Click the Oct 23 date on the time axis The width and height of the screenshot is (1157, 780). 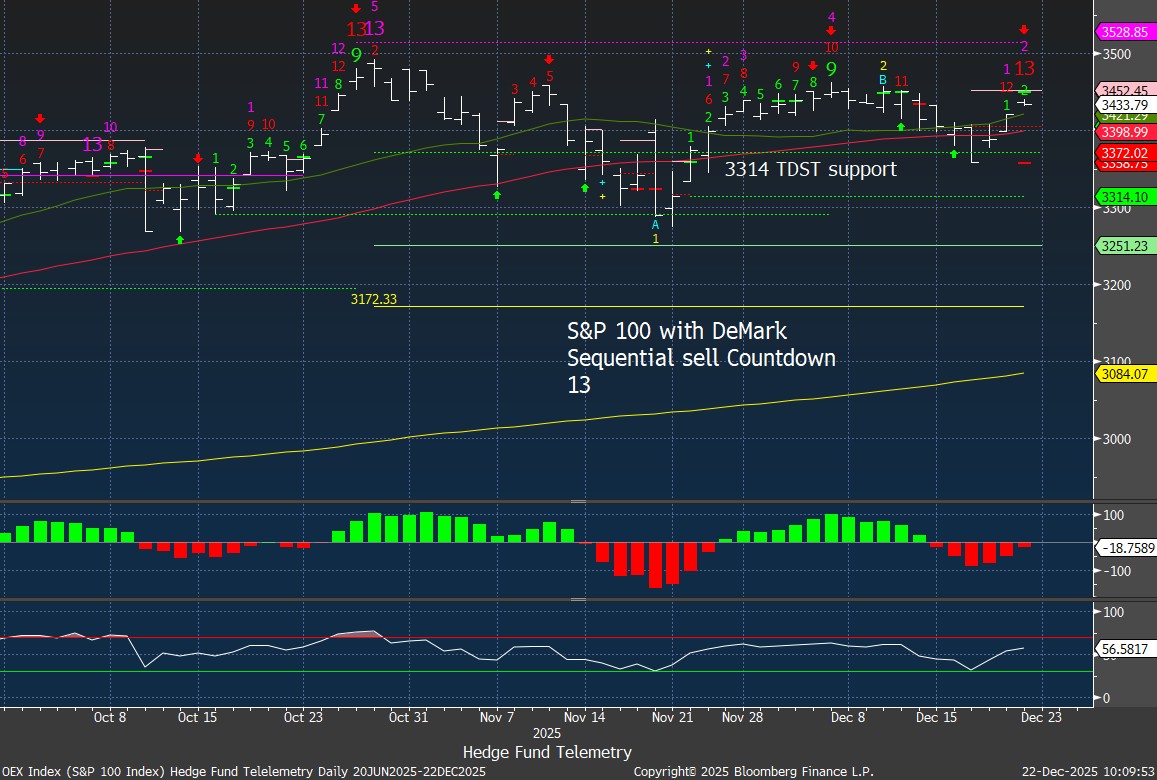pyautogui.click(x=303, y=717)
